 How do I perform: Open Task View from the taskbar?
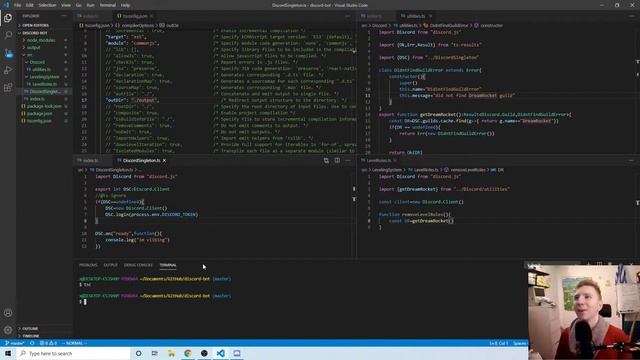pyautogui.click(x=155, y=353)
